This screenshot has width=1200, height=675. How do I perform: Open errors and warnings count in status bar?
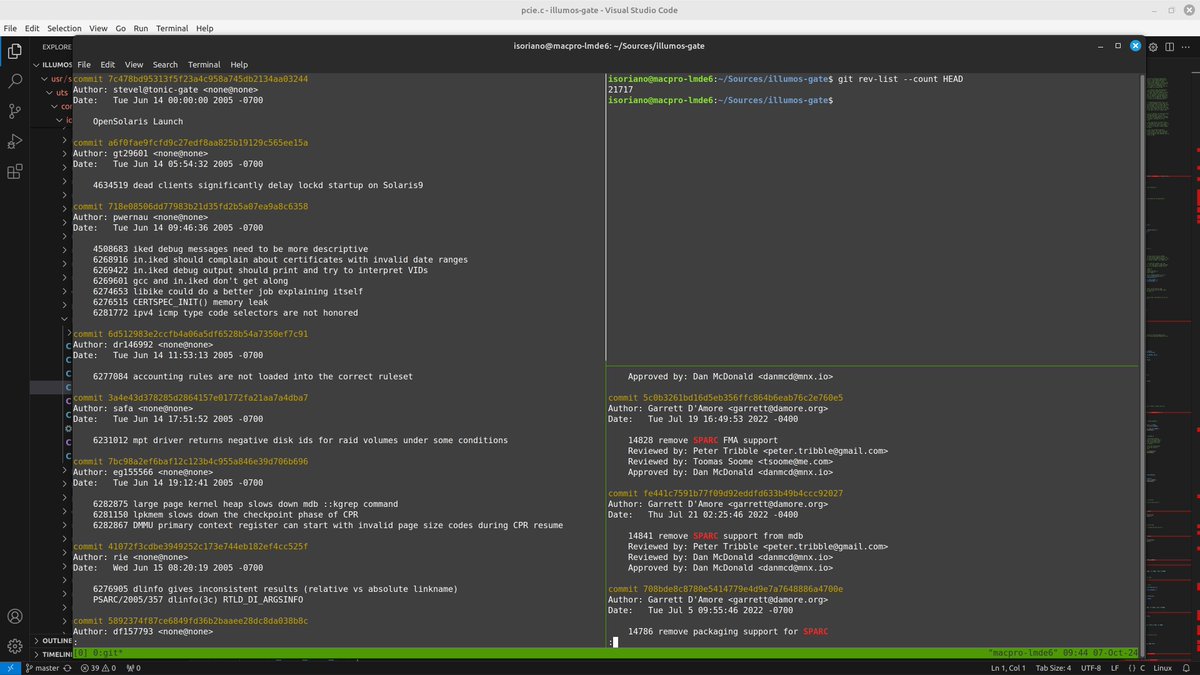pos(99,667)
